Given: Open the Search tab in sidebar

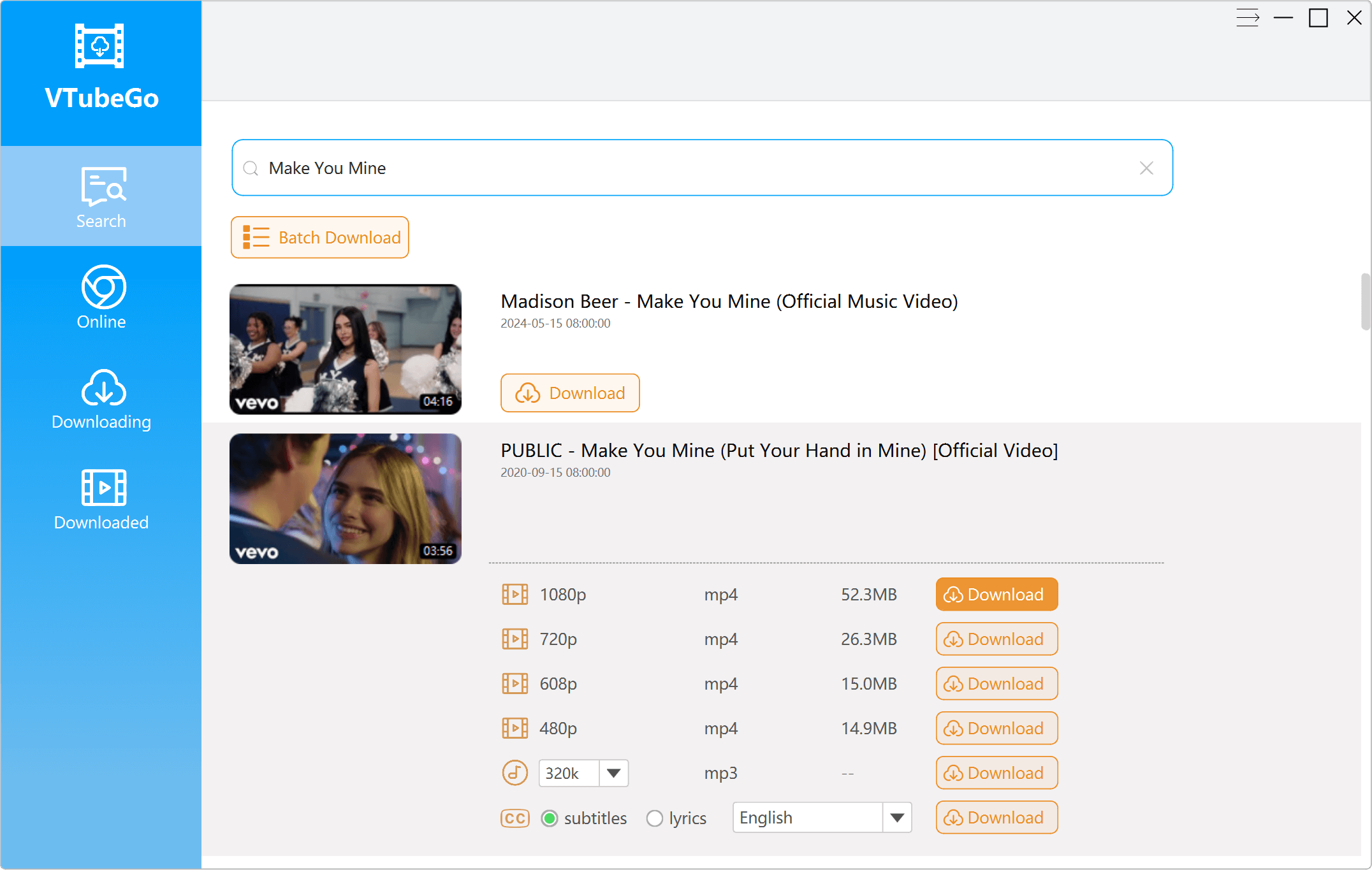Looking at the screenshot, I should [101, 196].
